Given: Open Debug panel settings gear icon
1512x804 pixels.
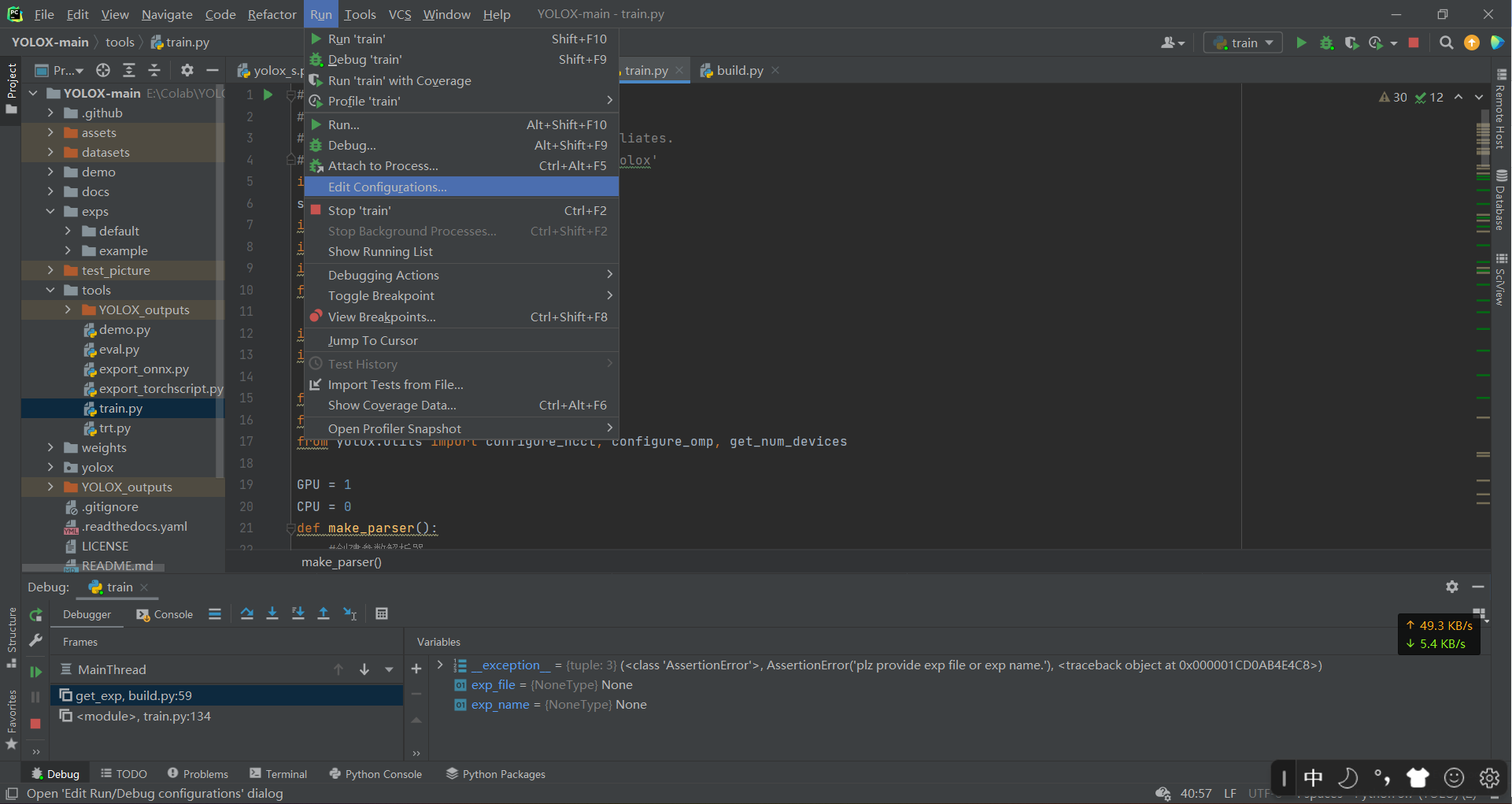Looking at the screenshot, I should [x=1452, y=587].
